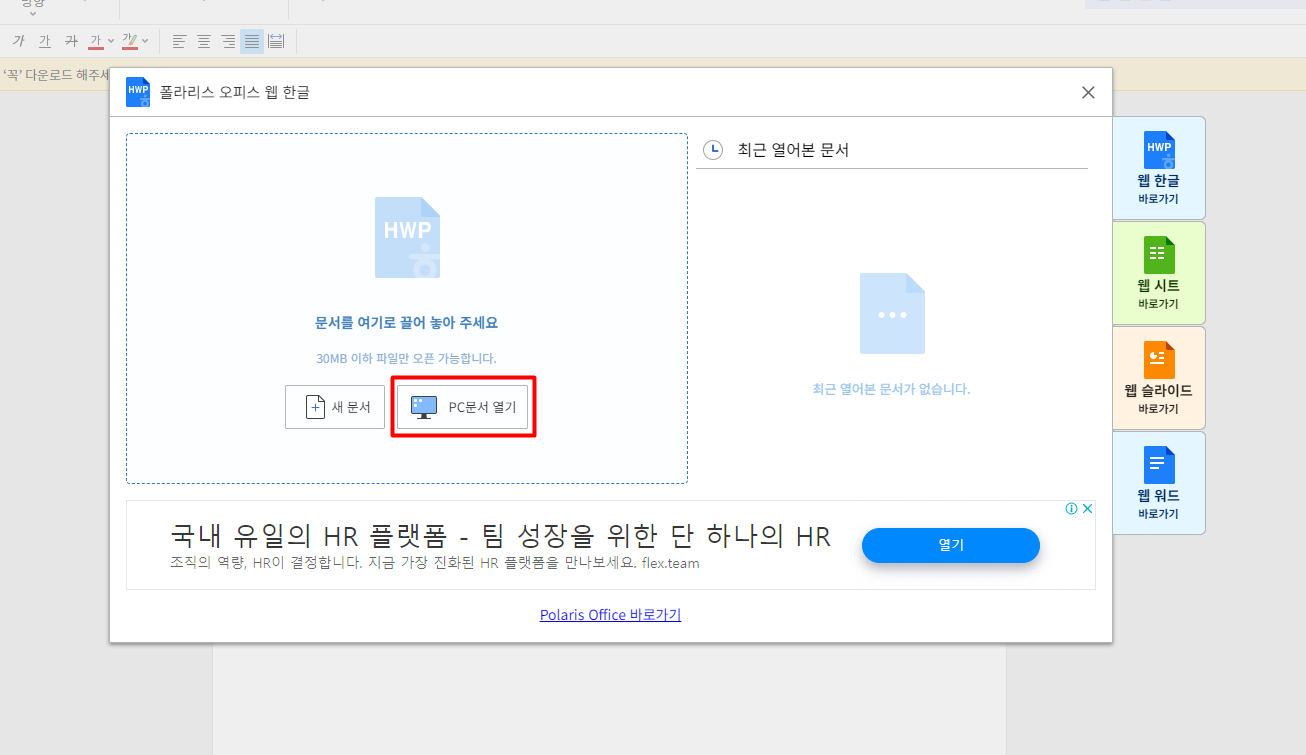Align paragraph text to the right
1306x755 pixels.
(228, 41)
